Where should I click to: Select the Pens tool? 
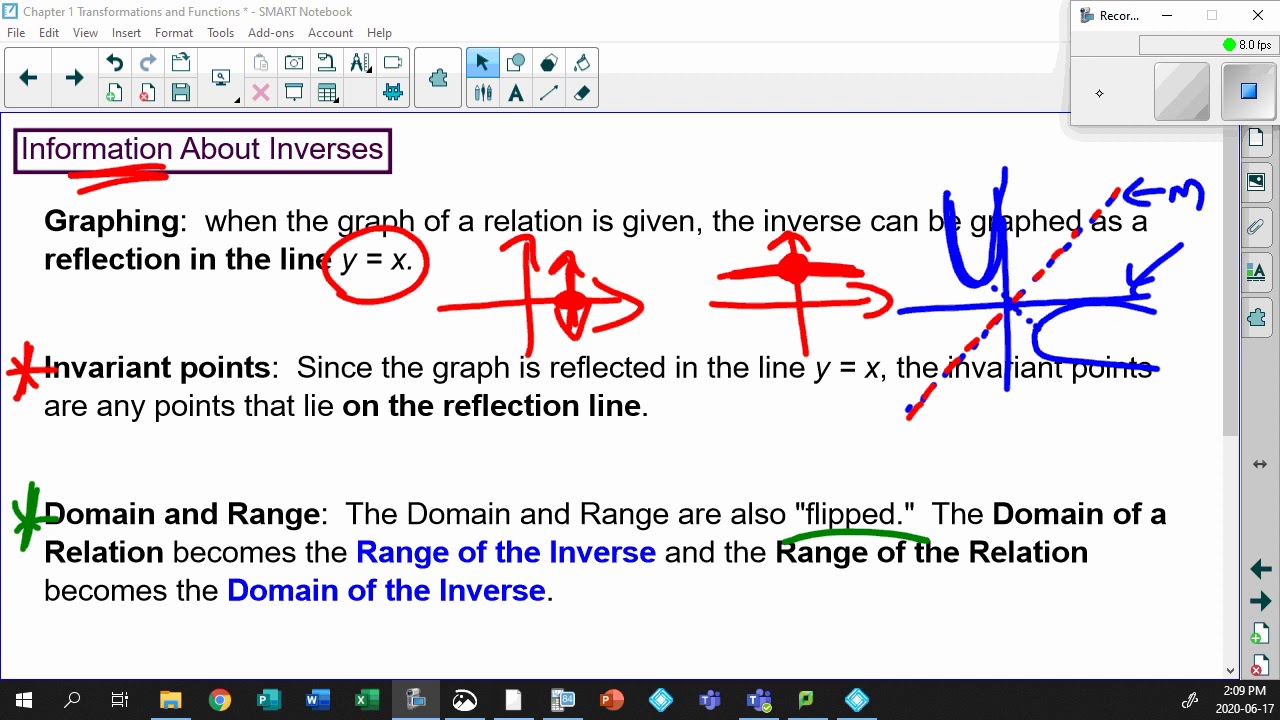click(483, 93)
